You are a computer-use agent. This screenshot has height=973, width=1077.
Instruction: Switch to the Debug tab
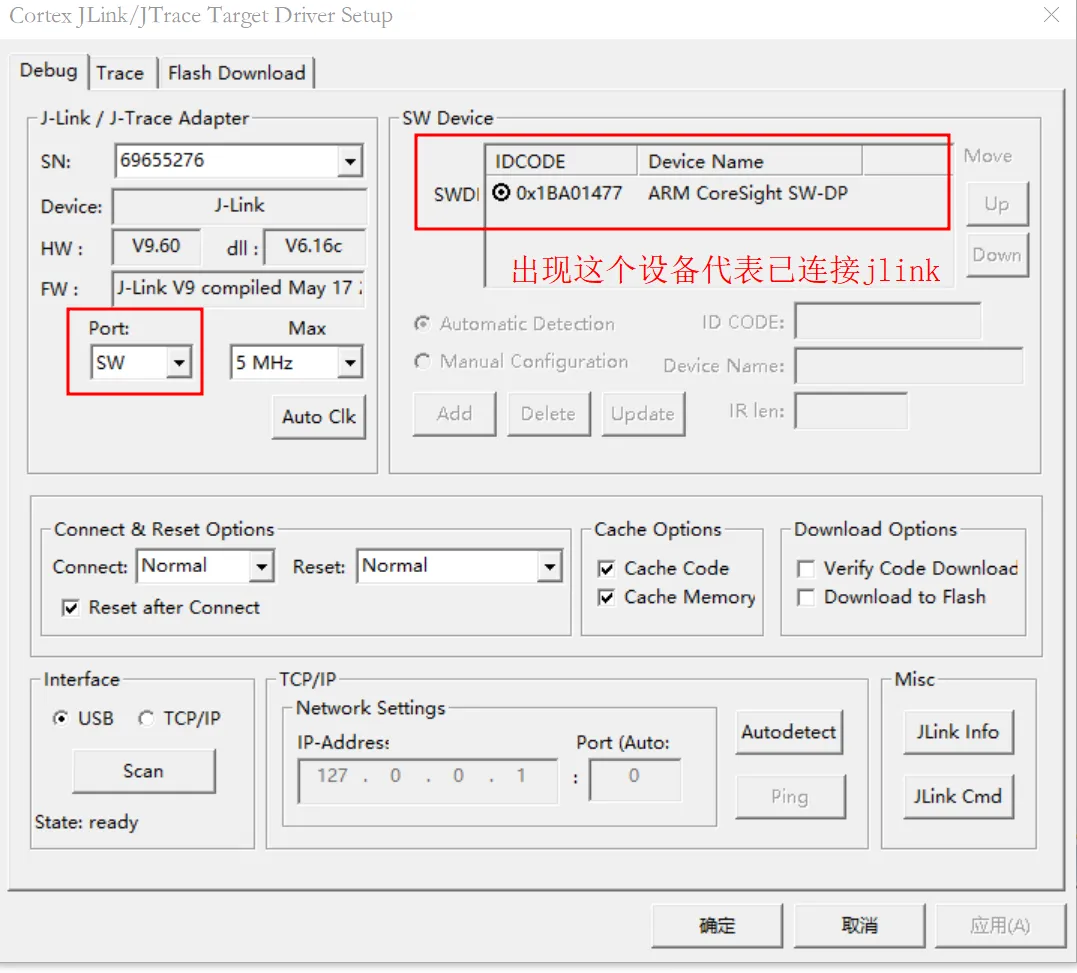(x=48, y=71)
